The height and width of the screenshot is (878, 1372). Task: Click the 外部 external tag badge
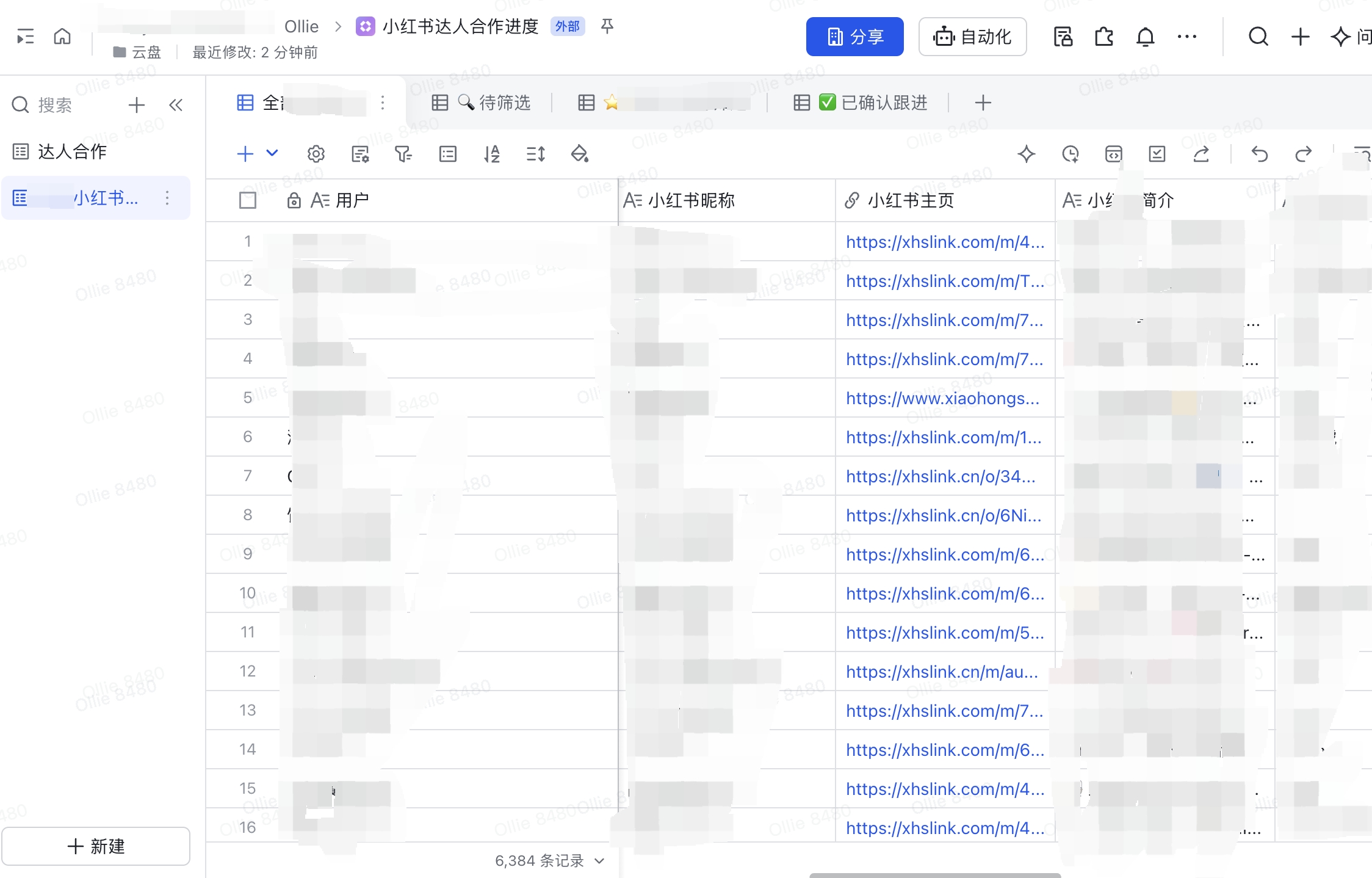(568, 26)
